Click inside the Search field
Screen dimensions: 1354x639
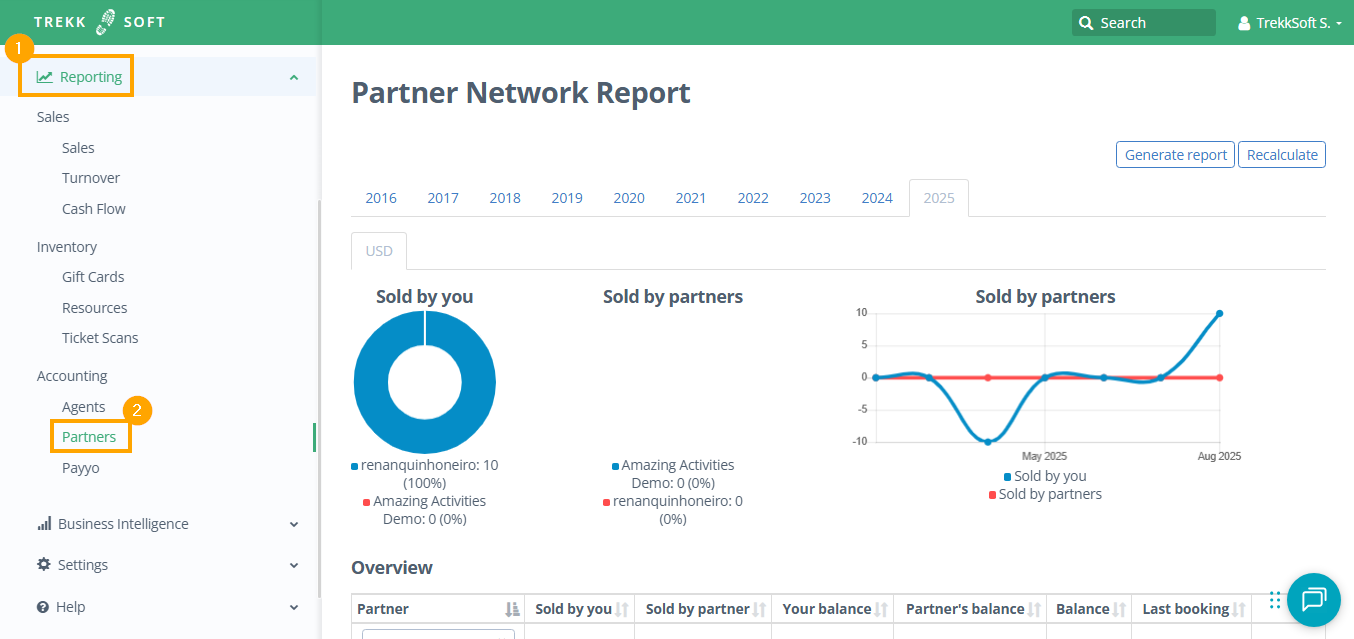1144,23
